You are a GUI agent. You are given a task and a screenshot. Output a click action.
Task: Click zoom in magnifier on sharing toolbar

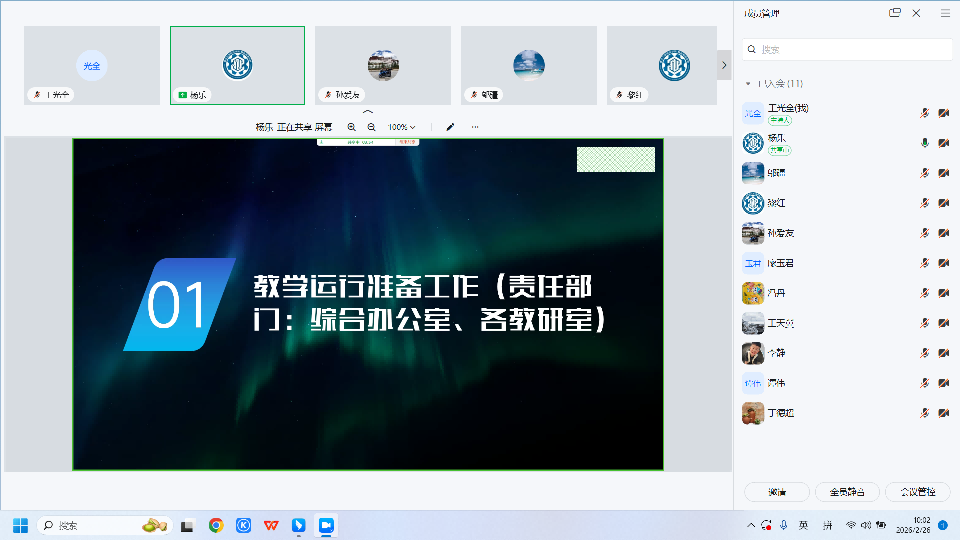(x=351, y=127)
